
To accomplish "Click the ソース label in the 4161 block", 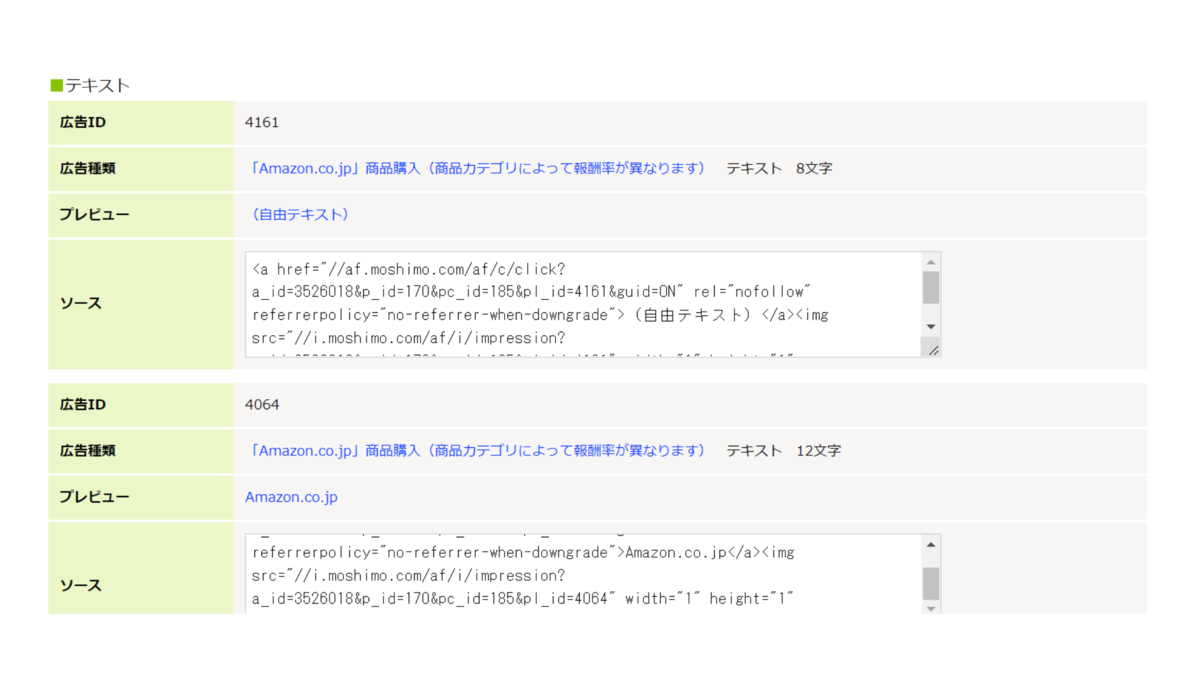I will click(x=80, y=303).
